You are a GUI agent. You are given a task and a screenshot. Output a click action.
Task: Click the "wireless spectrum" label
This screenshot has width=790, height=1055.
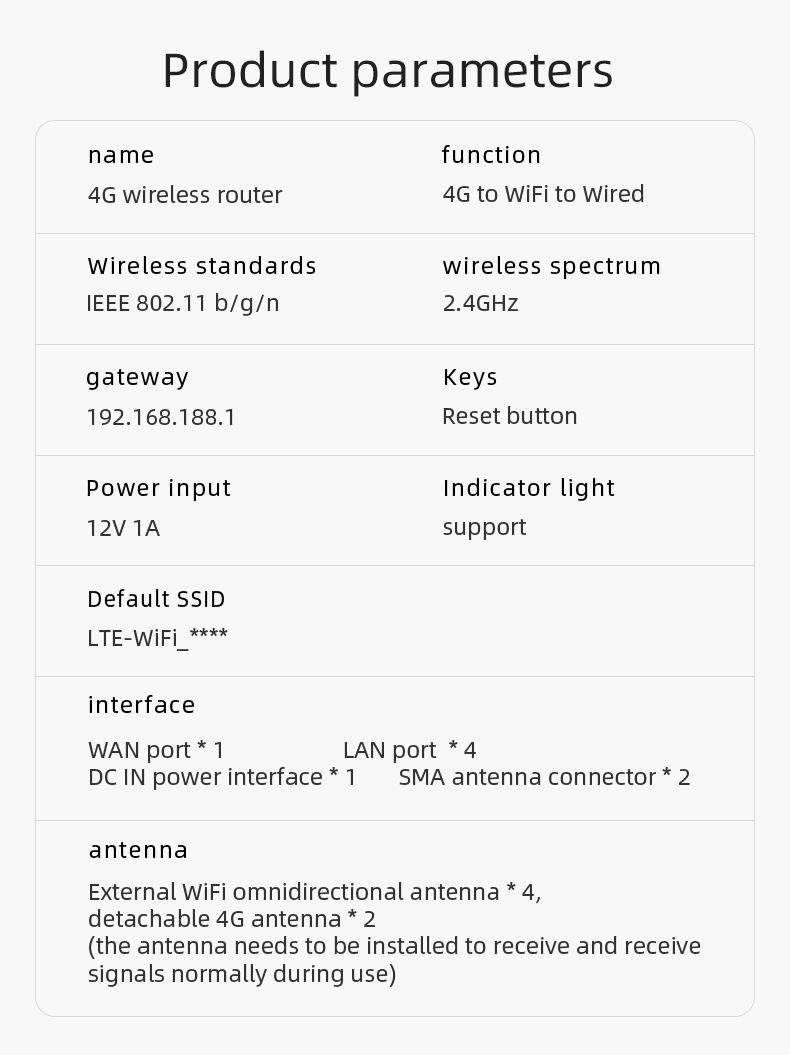click(x=552, y=266)
